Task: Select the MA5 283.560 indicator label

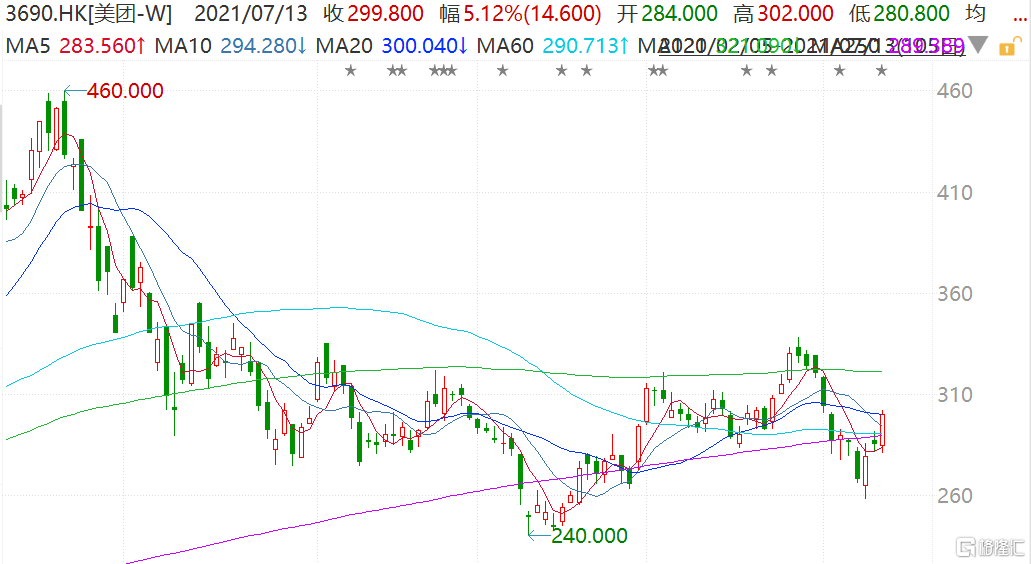Action: (76, 46)
